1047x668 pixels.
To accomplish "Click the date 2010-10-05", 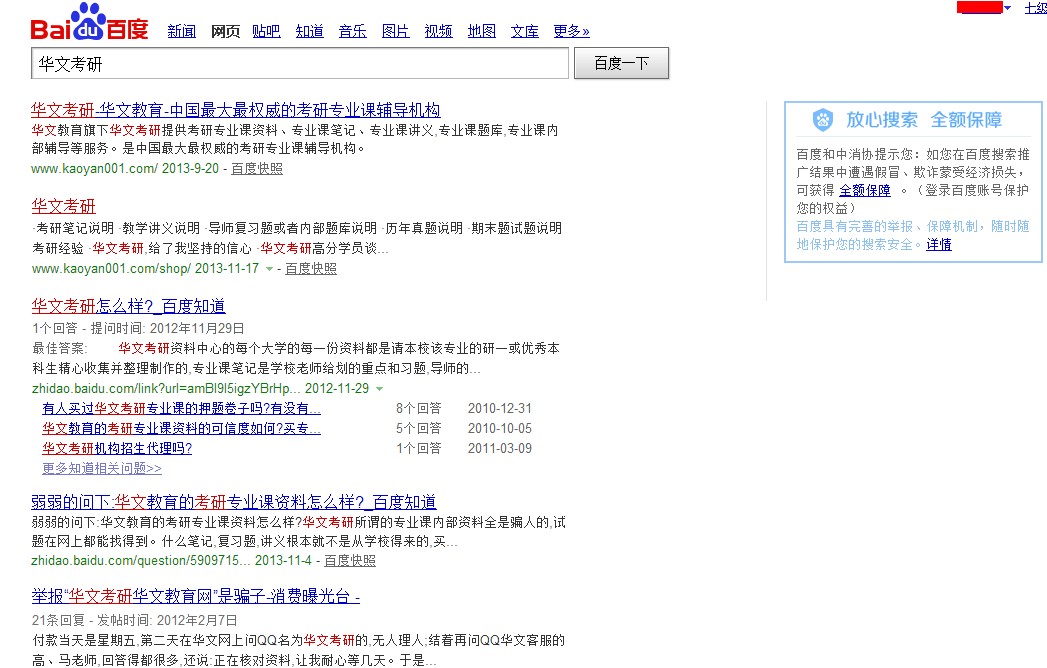I will click(x=499, y=428).
